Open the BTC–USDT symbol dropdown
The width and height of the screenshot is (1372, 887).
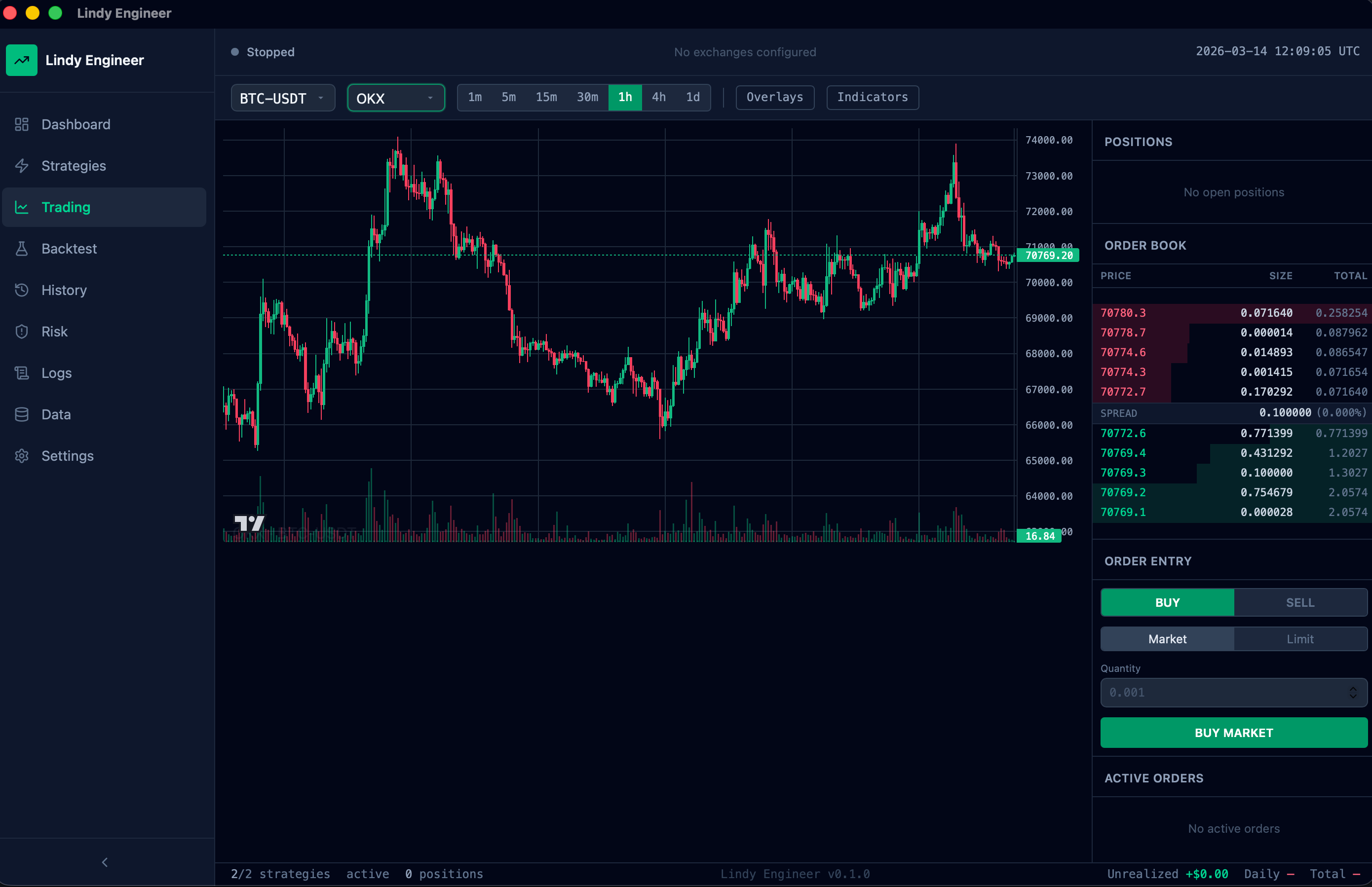[x=282, y=97]
